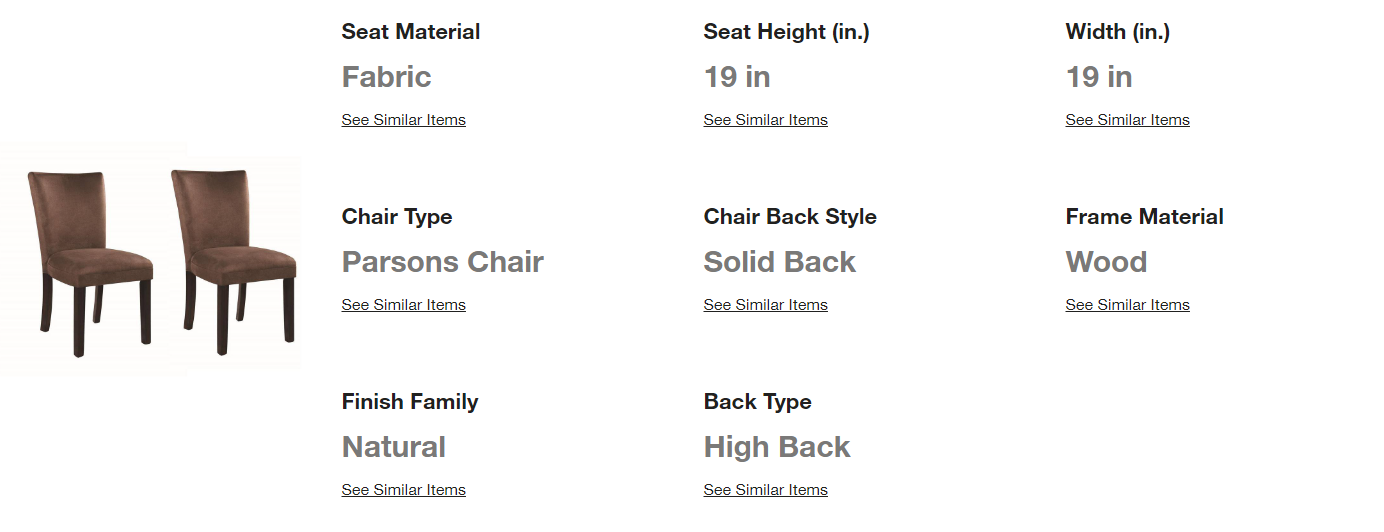Click the Wood frame material value
This screenshot has height=532, width=1384.
coord(1106,262)
